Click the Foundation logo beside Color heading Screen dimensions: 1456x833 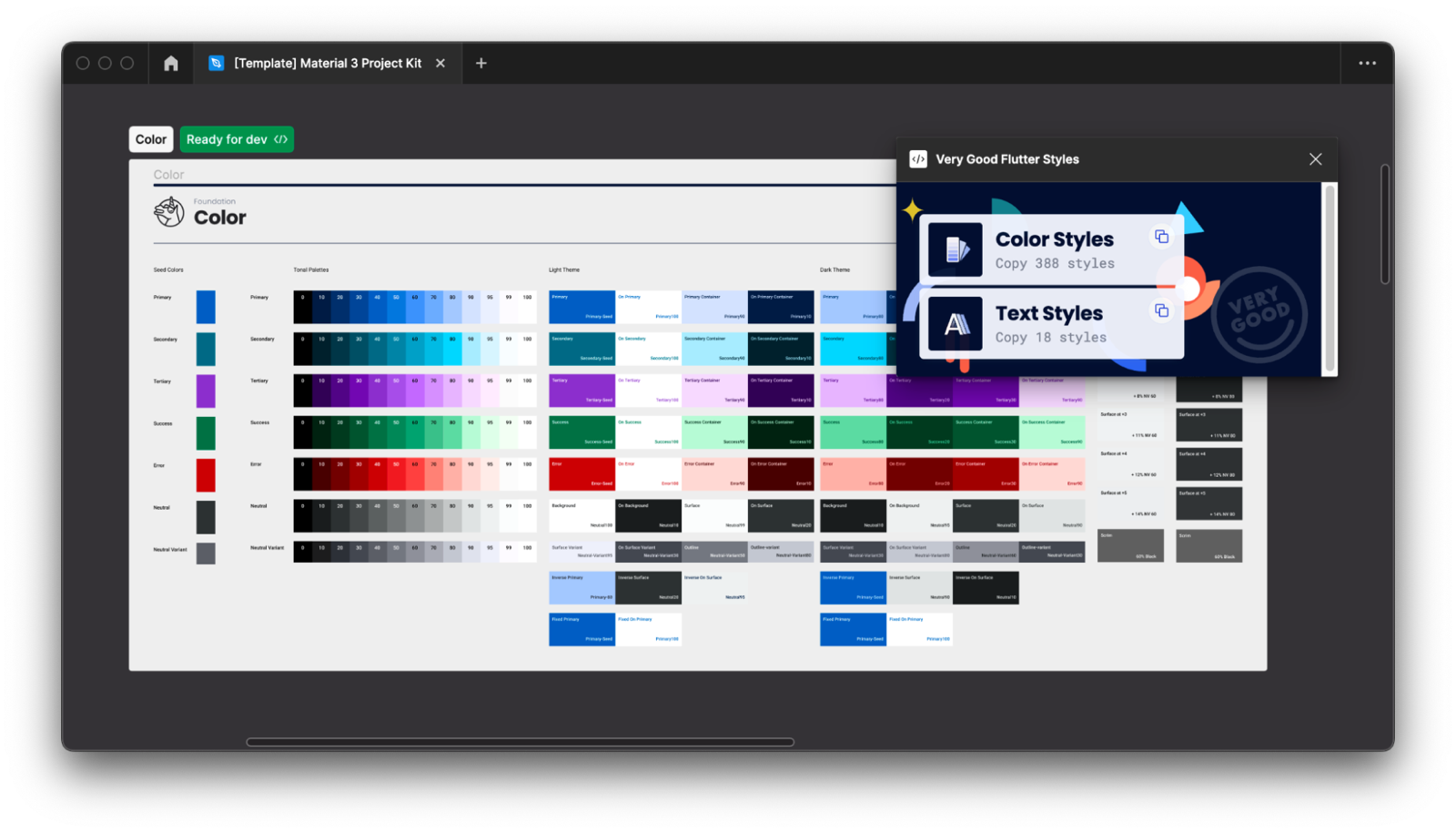(169, 212)
